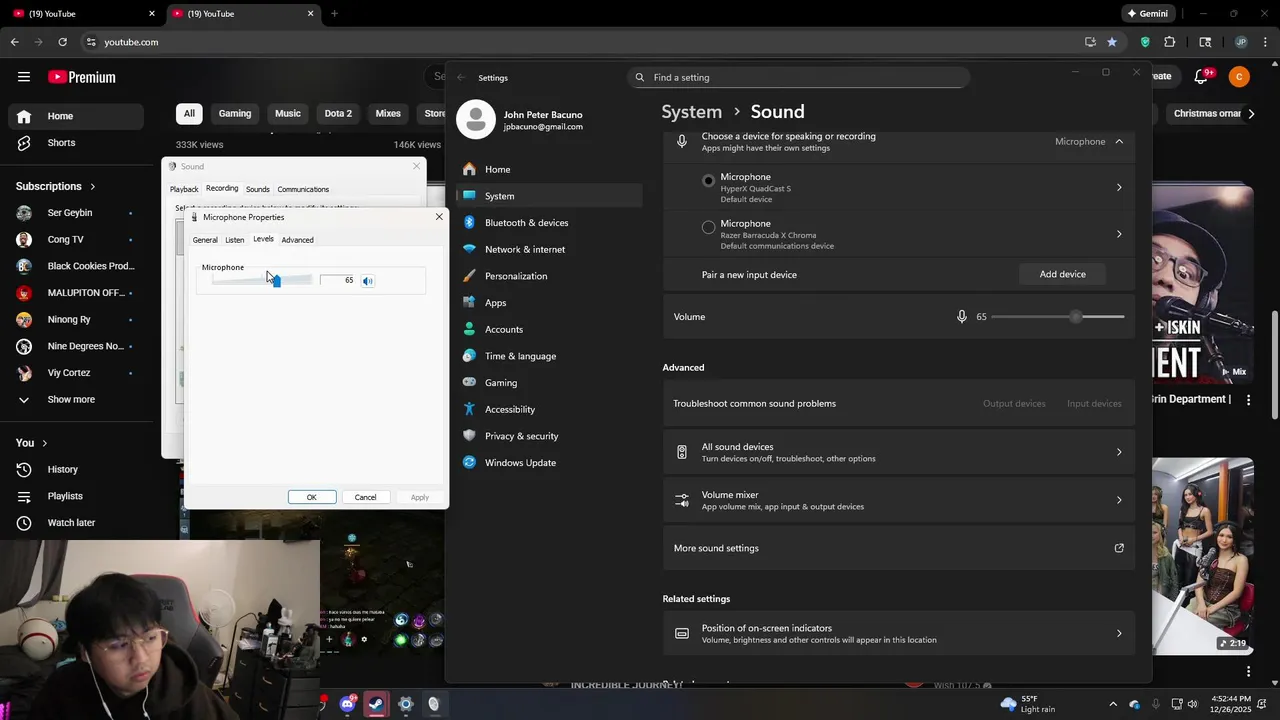
Task: Collapse the input device Microphone section
Action: point(1119,142)
